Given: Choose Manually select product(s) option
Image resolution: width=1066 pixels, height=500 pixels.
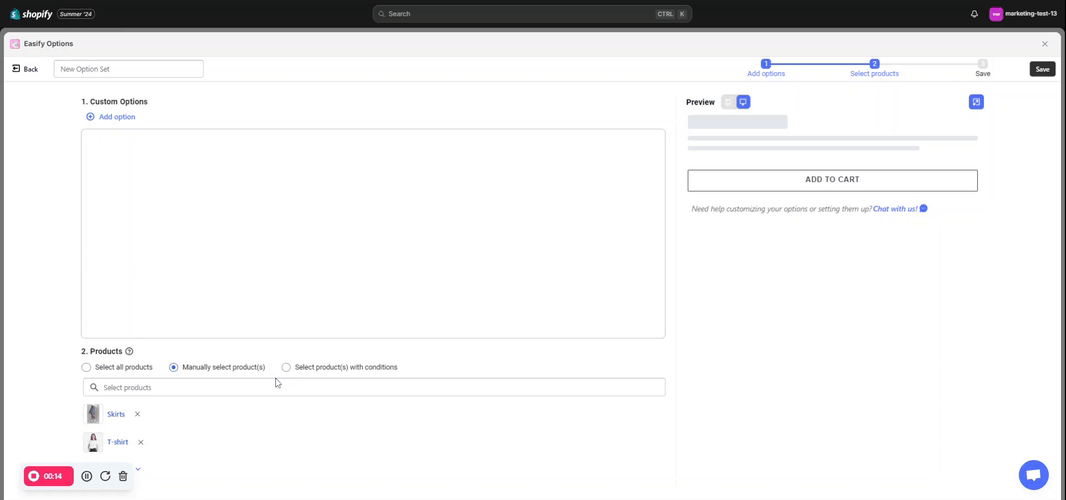Looking at the screenshot, I should point(174,368).
